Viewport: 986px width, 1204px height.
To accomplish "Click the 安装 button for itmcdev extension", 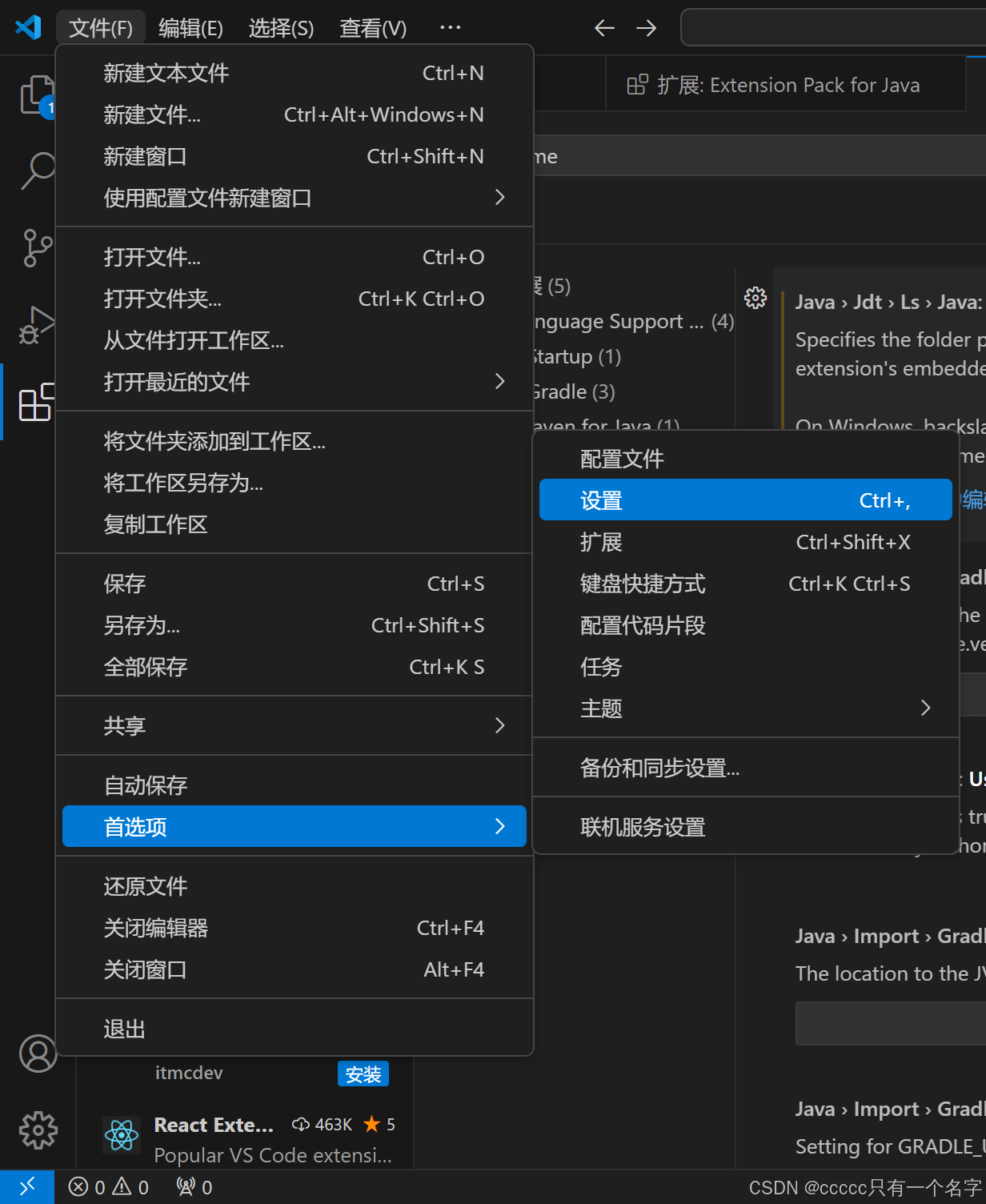I will pyautogui.click(x=363, y=1074).
